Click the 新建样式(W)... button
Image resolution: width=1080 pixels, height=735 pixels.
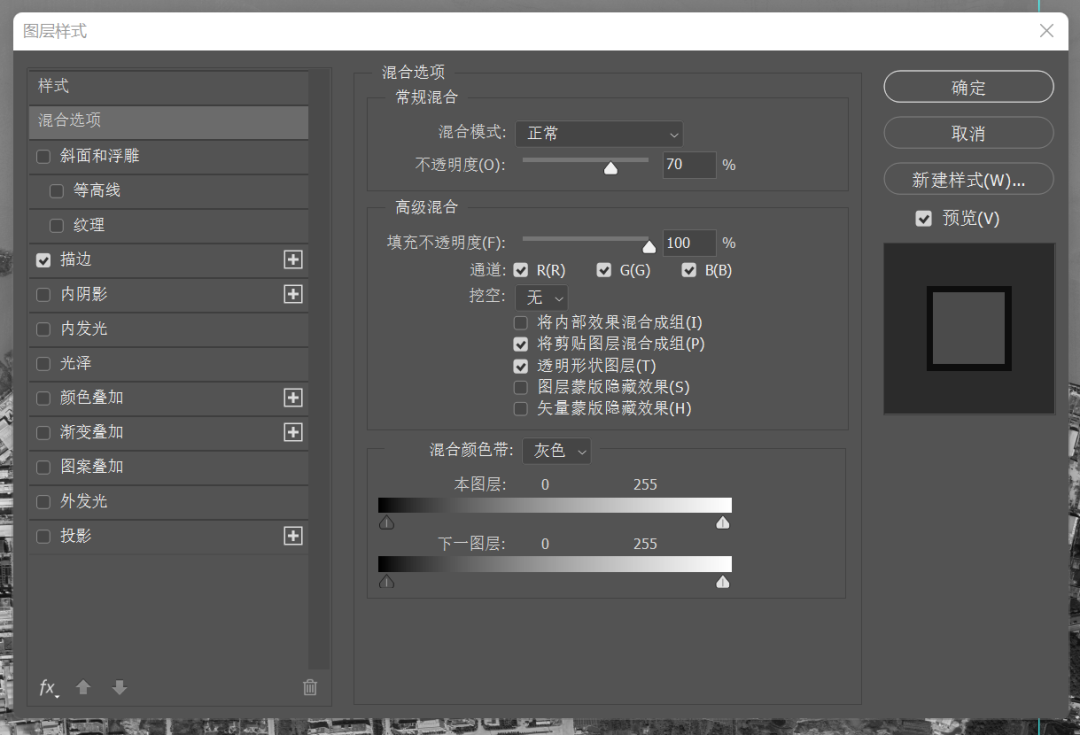coord(968,180)
